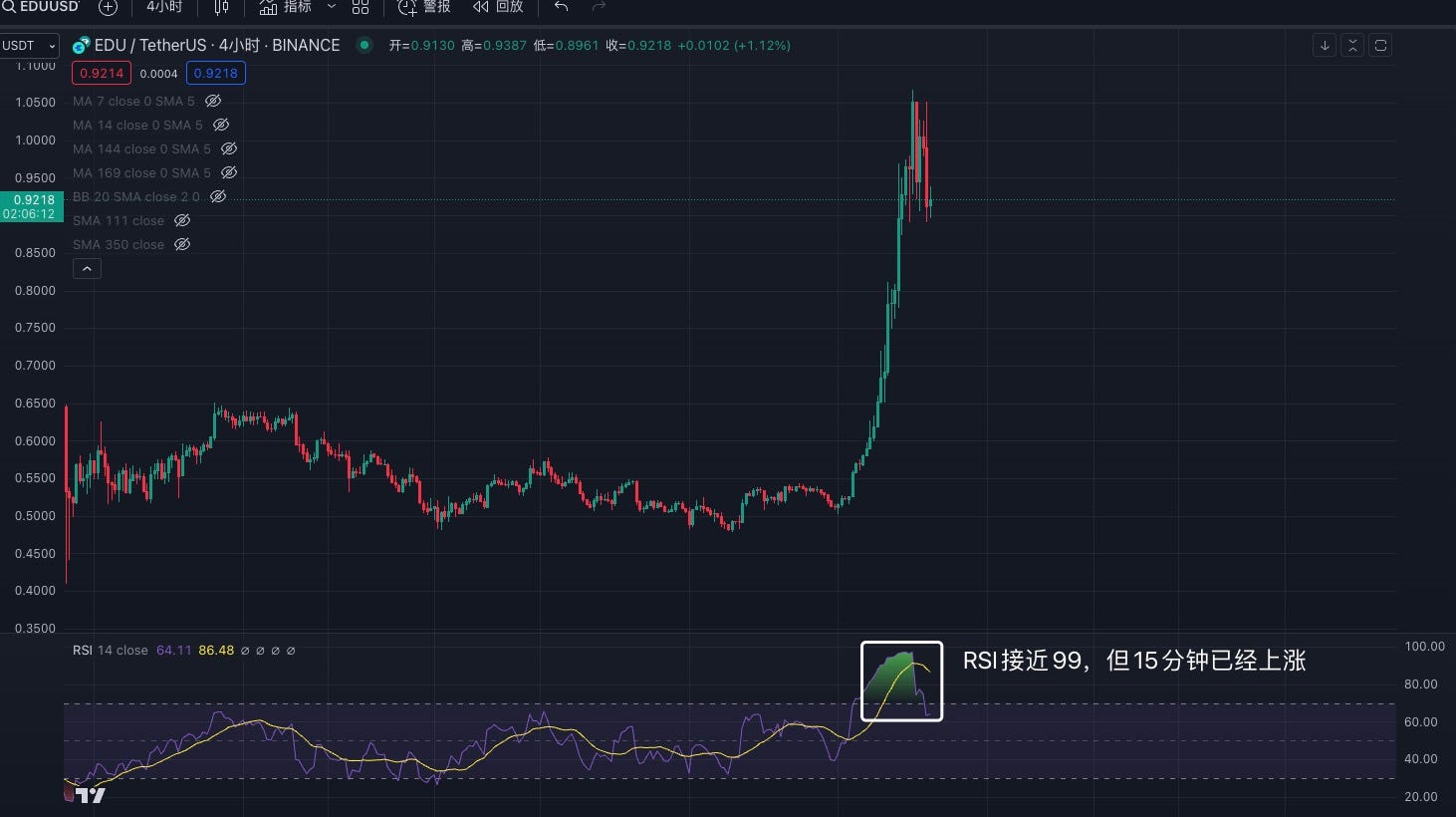Collapse the indicator legend list arrow
1456x817 pixels.
pyautogui.click(x=87, y=269)
